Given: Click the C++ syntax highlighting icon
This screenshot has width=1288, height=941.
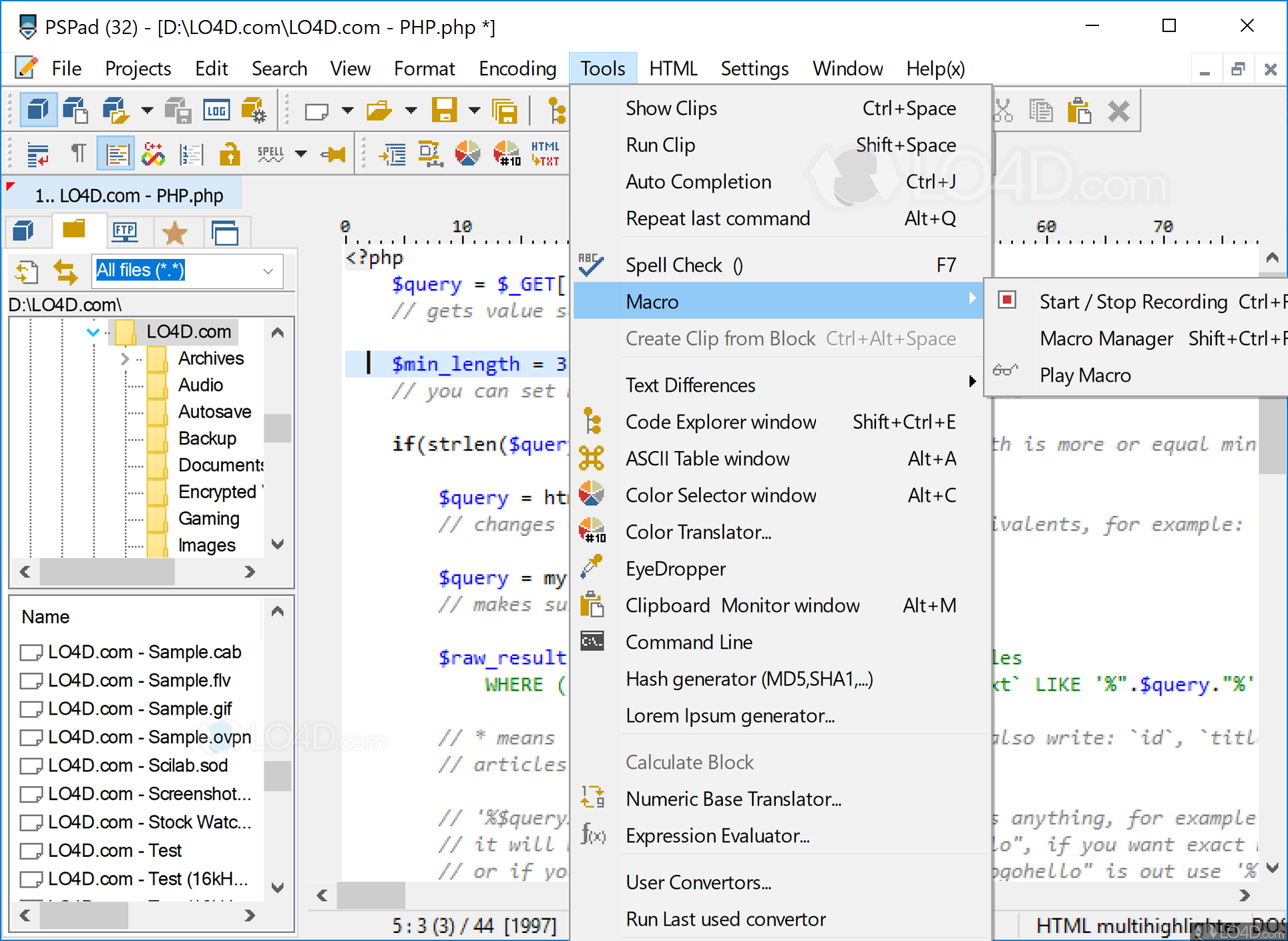Looking at the screenshot, I should click(x=154, y=153).
